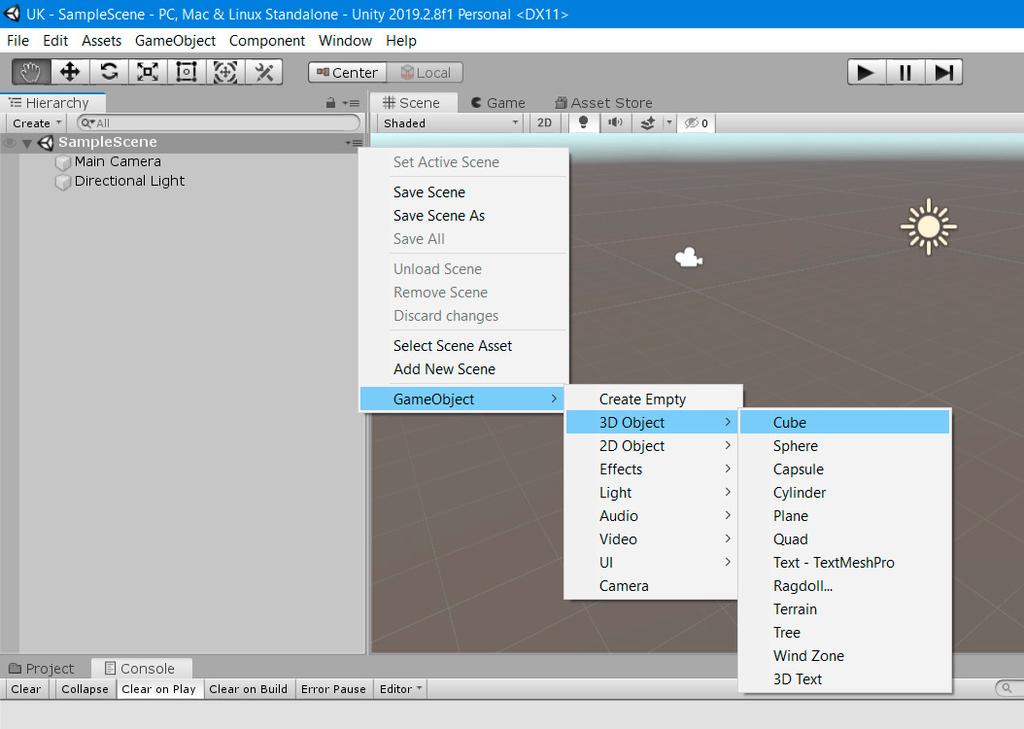Toggle the Center pivot mode
Screen dimensions: 1024x729
pyautogui.click(x=347, y=73)
